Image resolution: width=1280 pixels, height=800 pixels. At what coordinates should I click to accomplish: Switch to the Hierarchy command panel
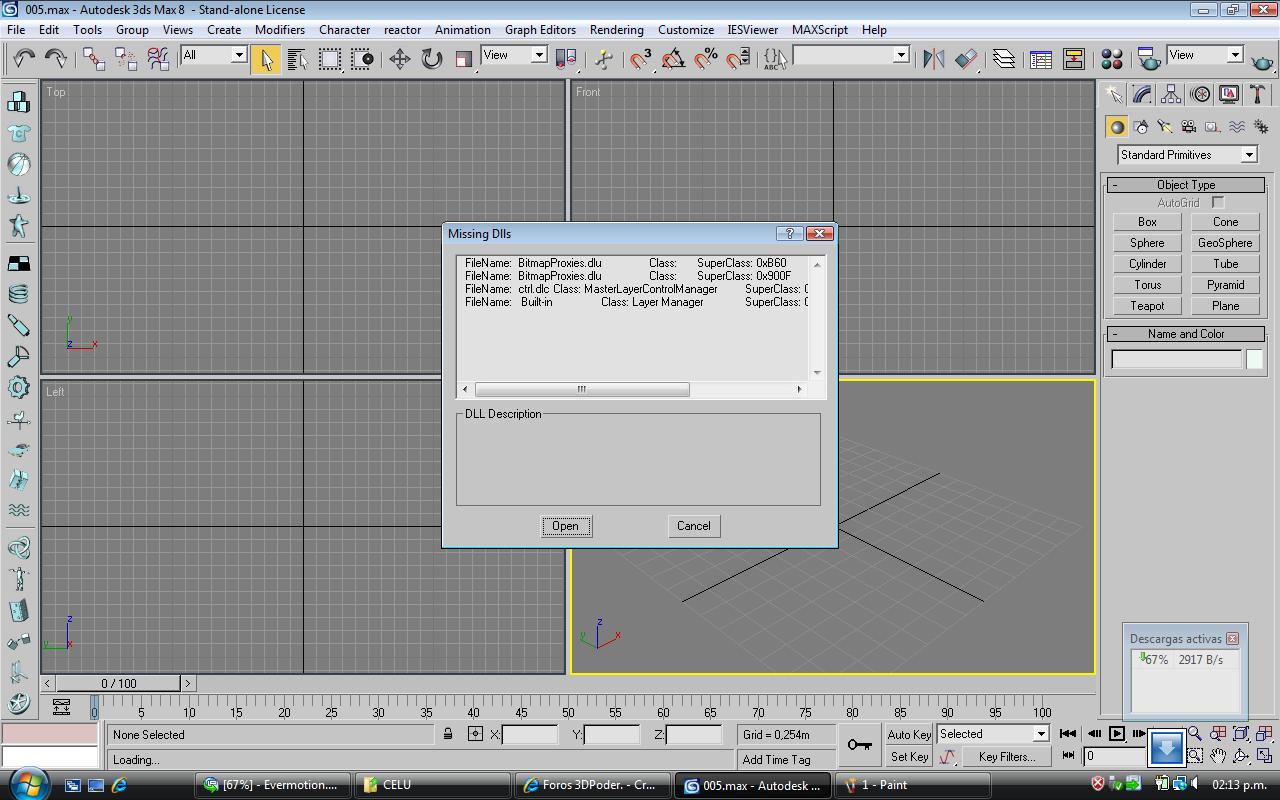click(x=1171, y=94)
